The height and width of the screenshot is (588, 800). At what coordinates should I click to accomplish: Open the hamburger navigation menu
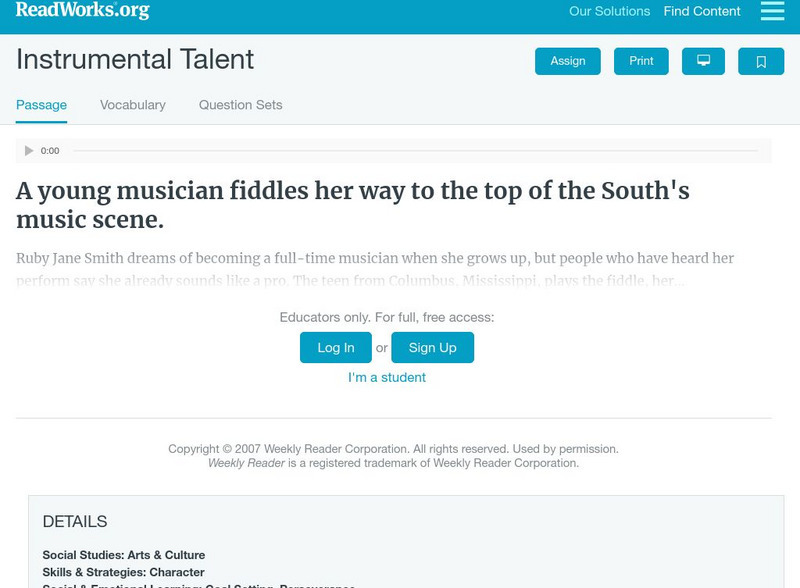point(772,11)
